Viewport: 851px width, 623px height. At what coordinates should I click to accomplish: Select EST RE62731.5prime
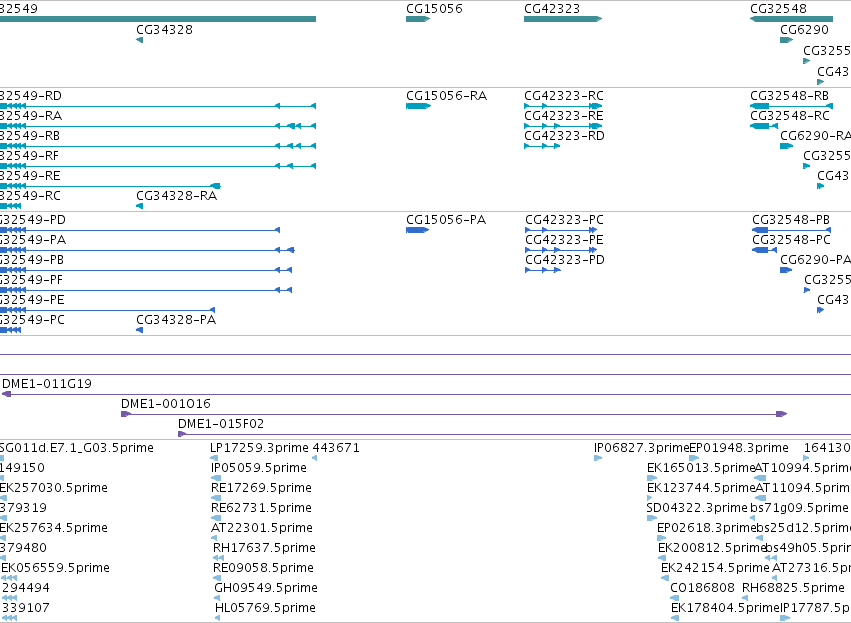(262, 508)
